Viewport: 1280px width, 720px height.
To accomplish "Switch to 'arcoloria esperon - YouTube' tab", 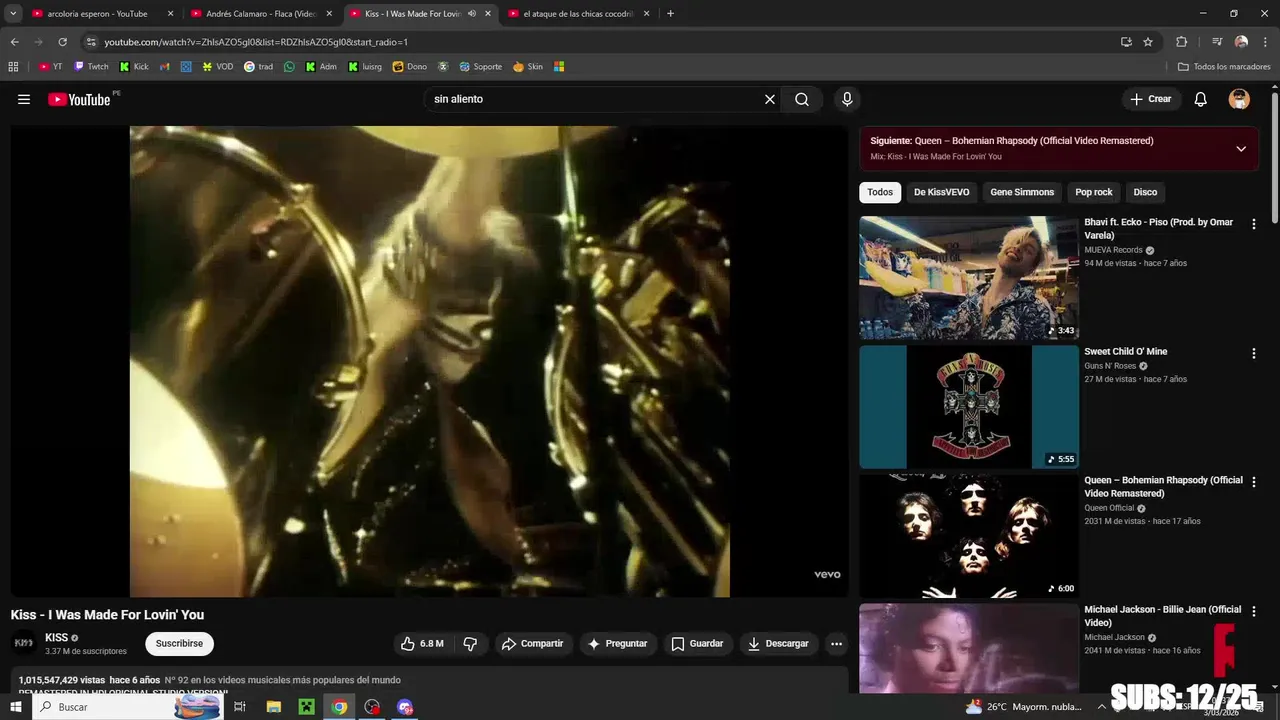I will [105, 14].
